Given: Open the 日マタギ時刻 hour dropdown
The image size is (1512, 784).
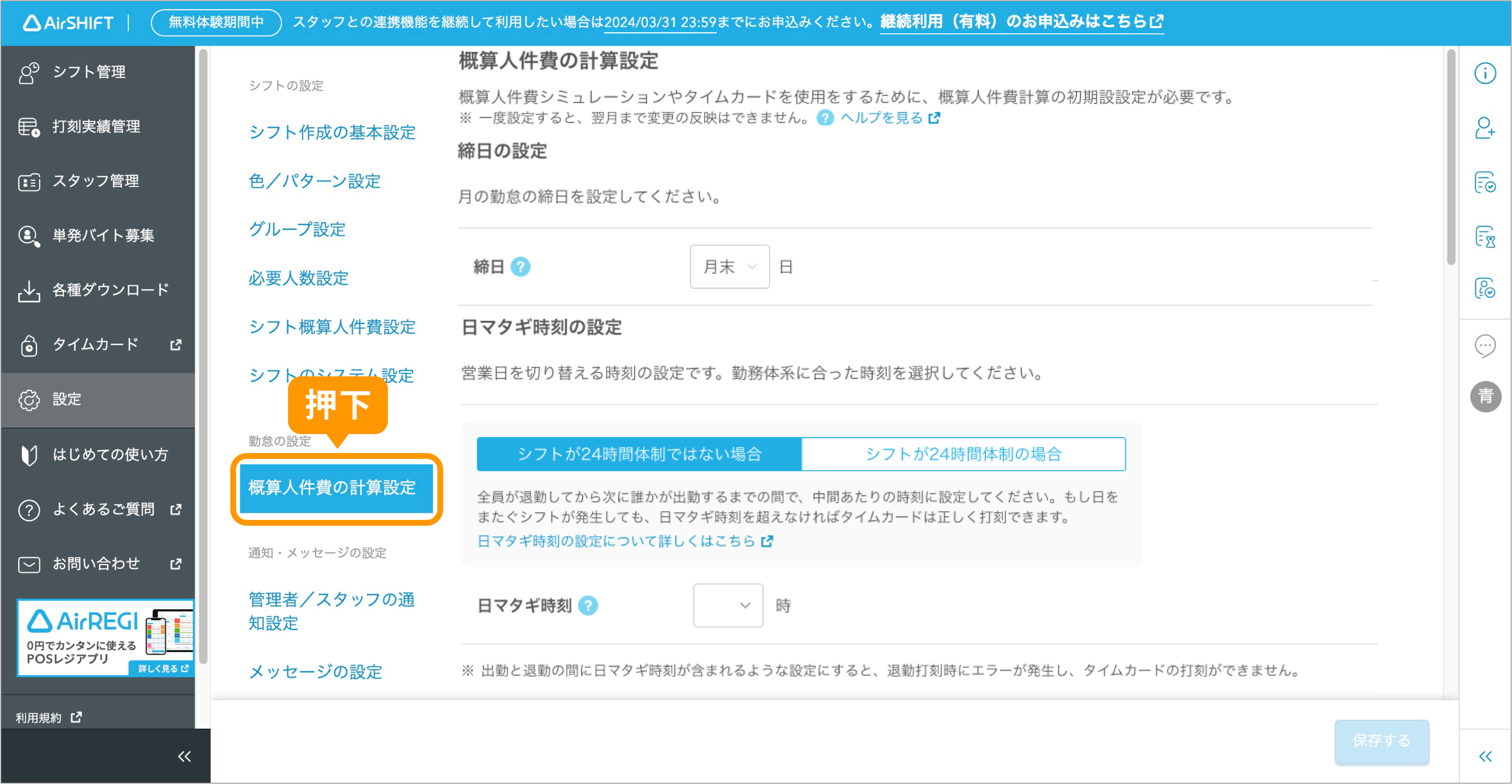Looking at the screenshot, I should (728, 606).
